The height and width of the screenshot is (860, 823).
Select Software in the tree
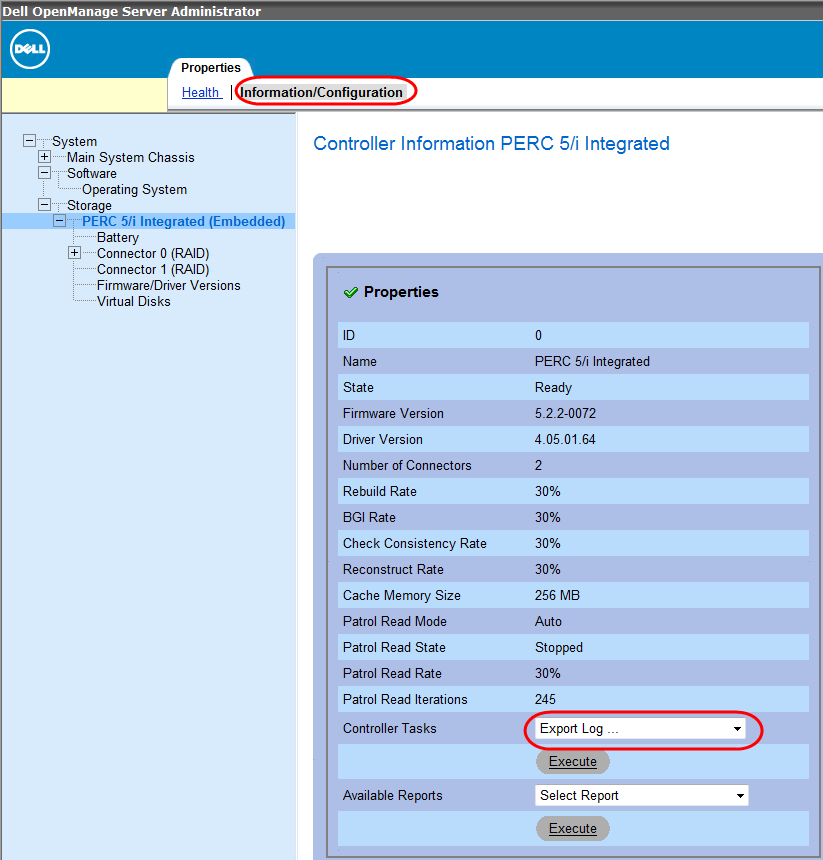(x=92, y=173)
